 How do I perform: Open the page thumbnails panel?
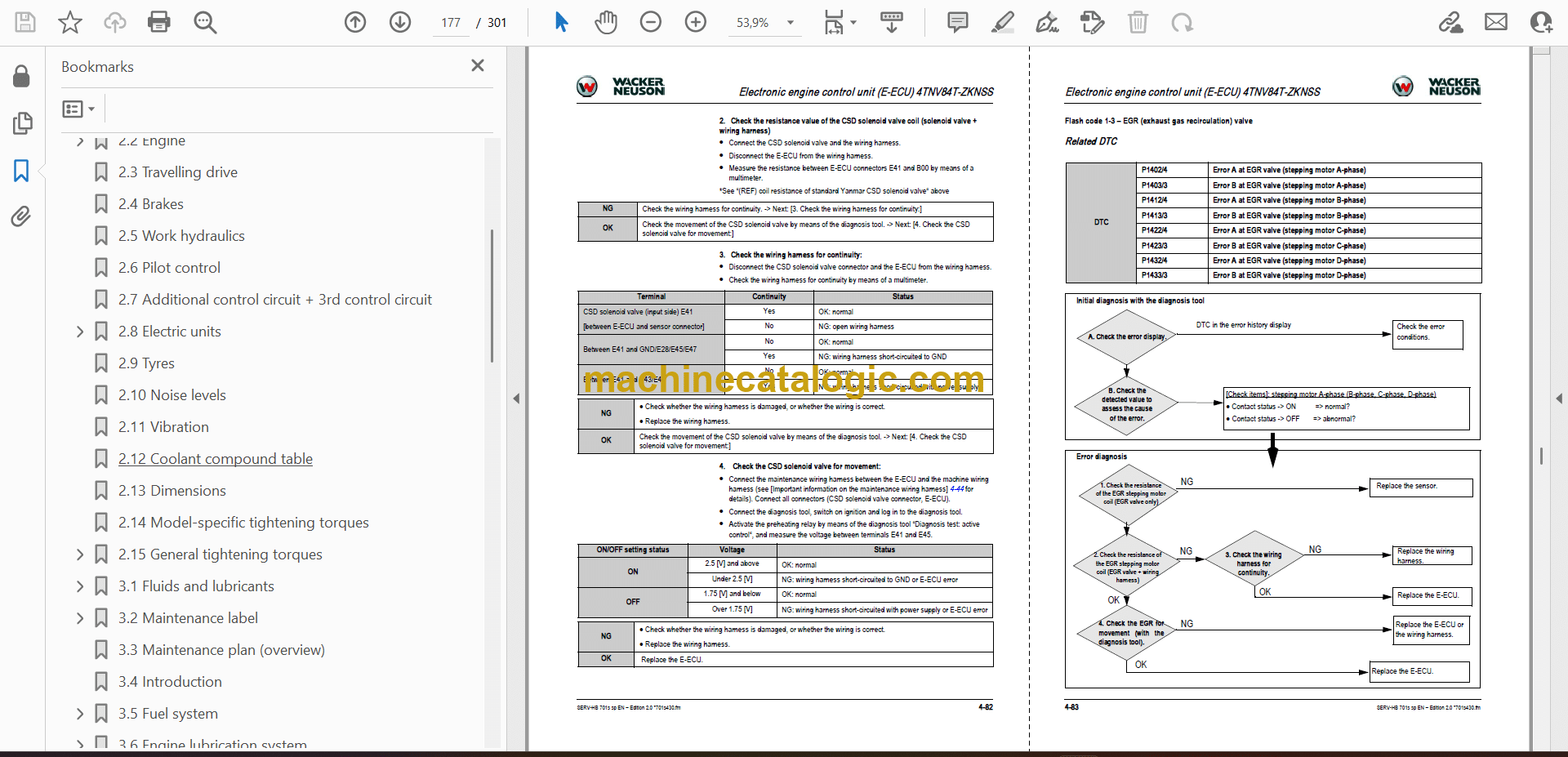pos(22,123)
